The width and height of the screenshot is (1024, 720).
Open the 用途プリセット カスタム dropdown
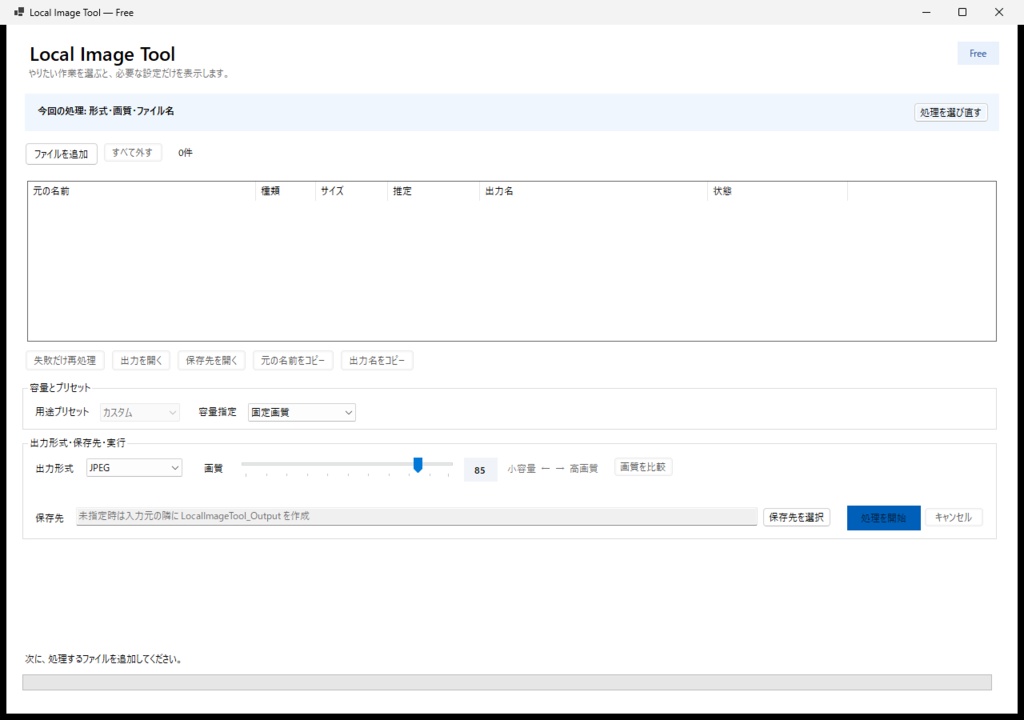point(140,412)
